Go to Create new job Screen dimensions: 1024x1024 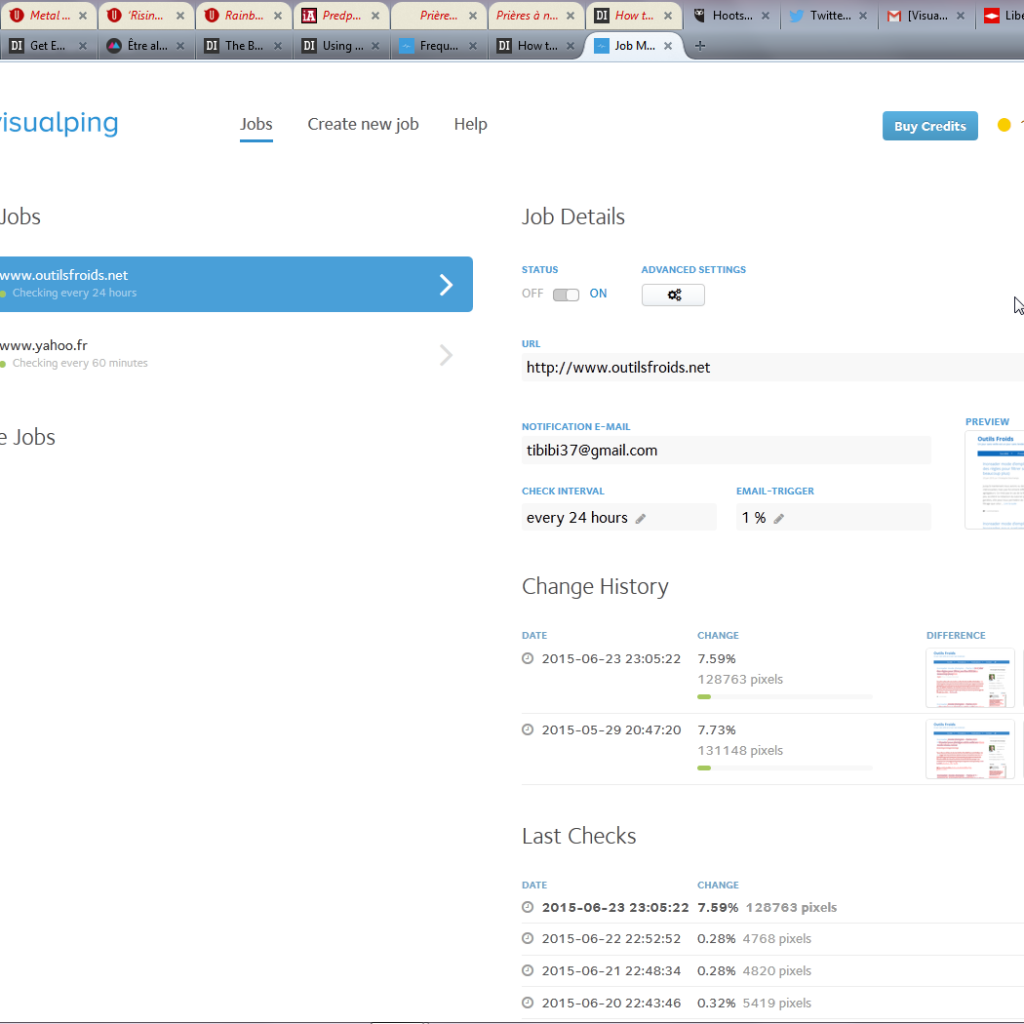(363, 124)
